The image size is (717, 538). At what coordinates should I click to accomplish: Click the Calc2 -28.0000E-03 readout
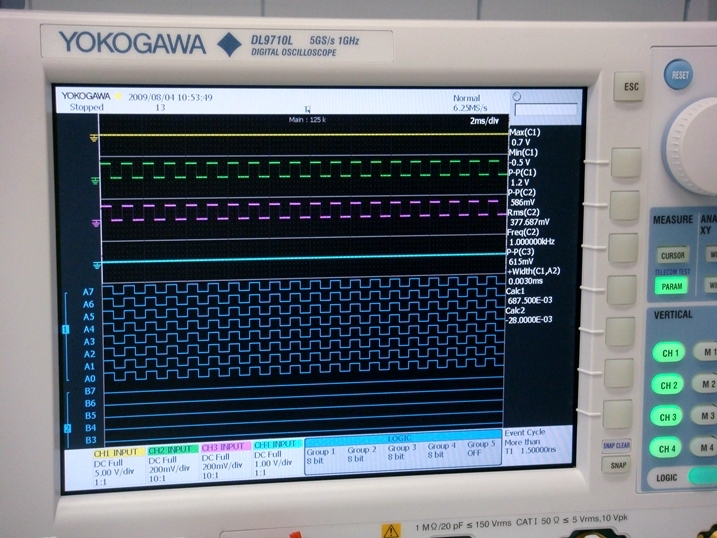pyautogui.click(x=529, y=315)
